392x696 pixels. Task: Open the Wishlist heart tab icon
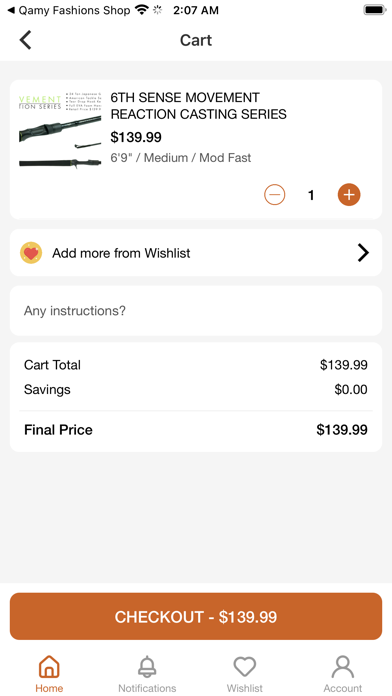point(245,667)
